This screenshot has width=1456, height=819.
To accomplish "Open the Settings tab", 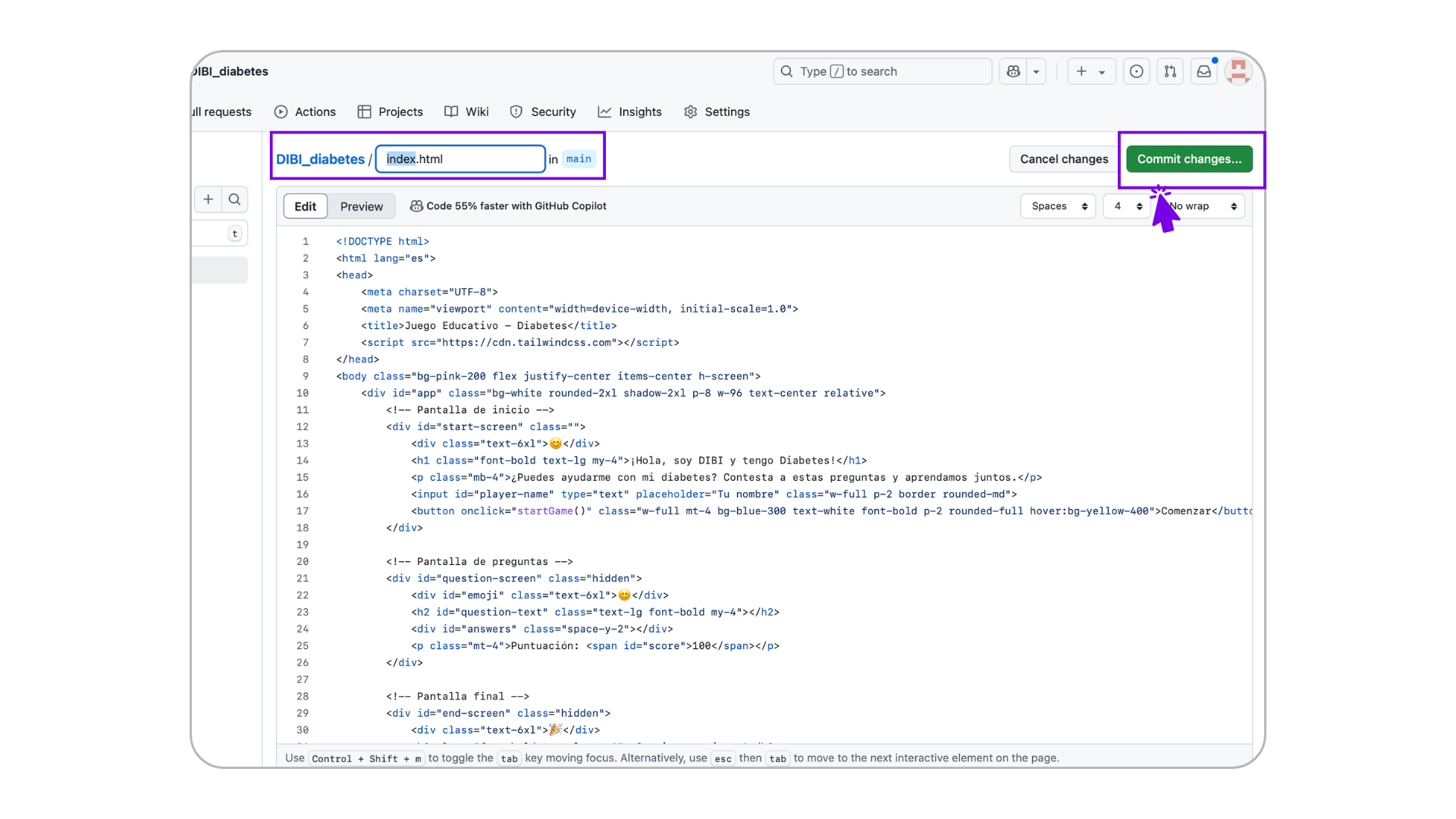I will click(x=717, y=111).
